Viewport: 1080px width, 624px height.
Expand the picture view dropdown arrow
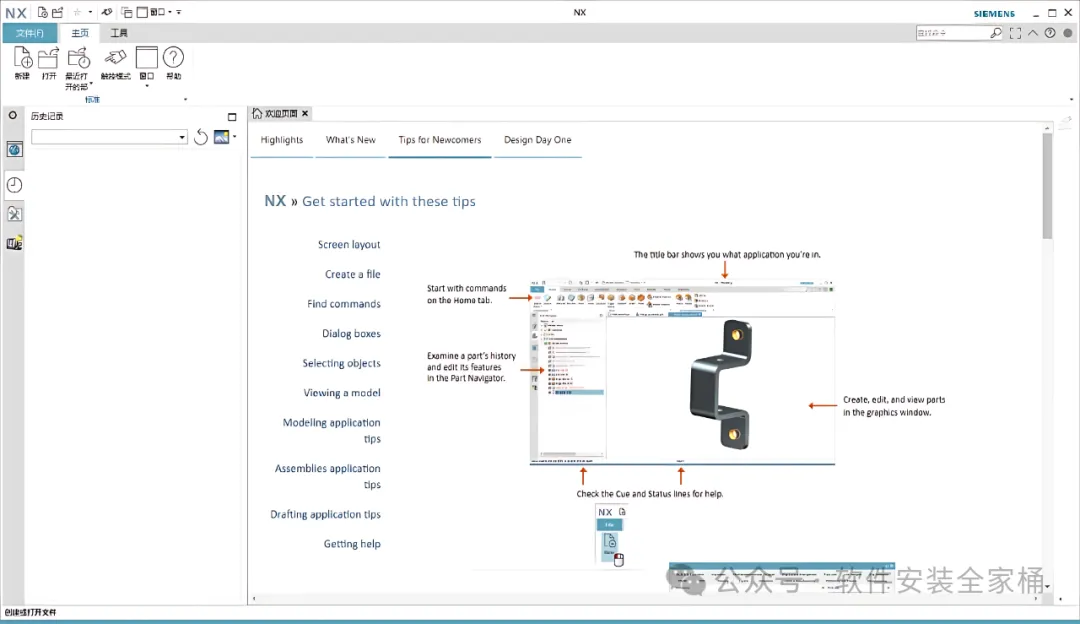click(x=234, y=136)
